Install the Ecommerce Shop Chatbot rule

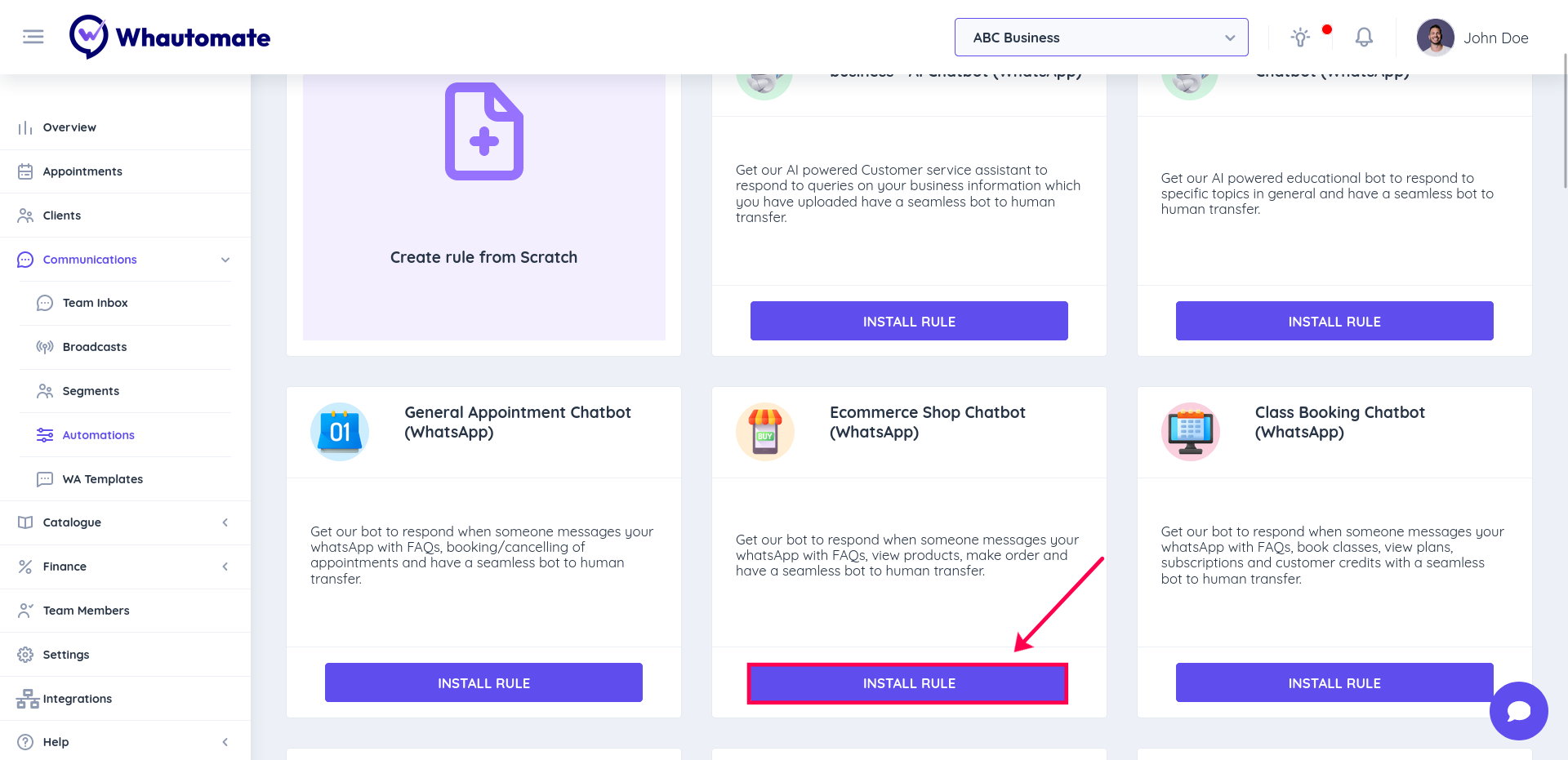coord(908,683)
